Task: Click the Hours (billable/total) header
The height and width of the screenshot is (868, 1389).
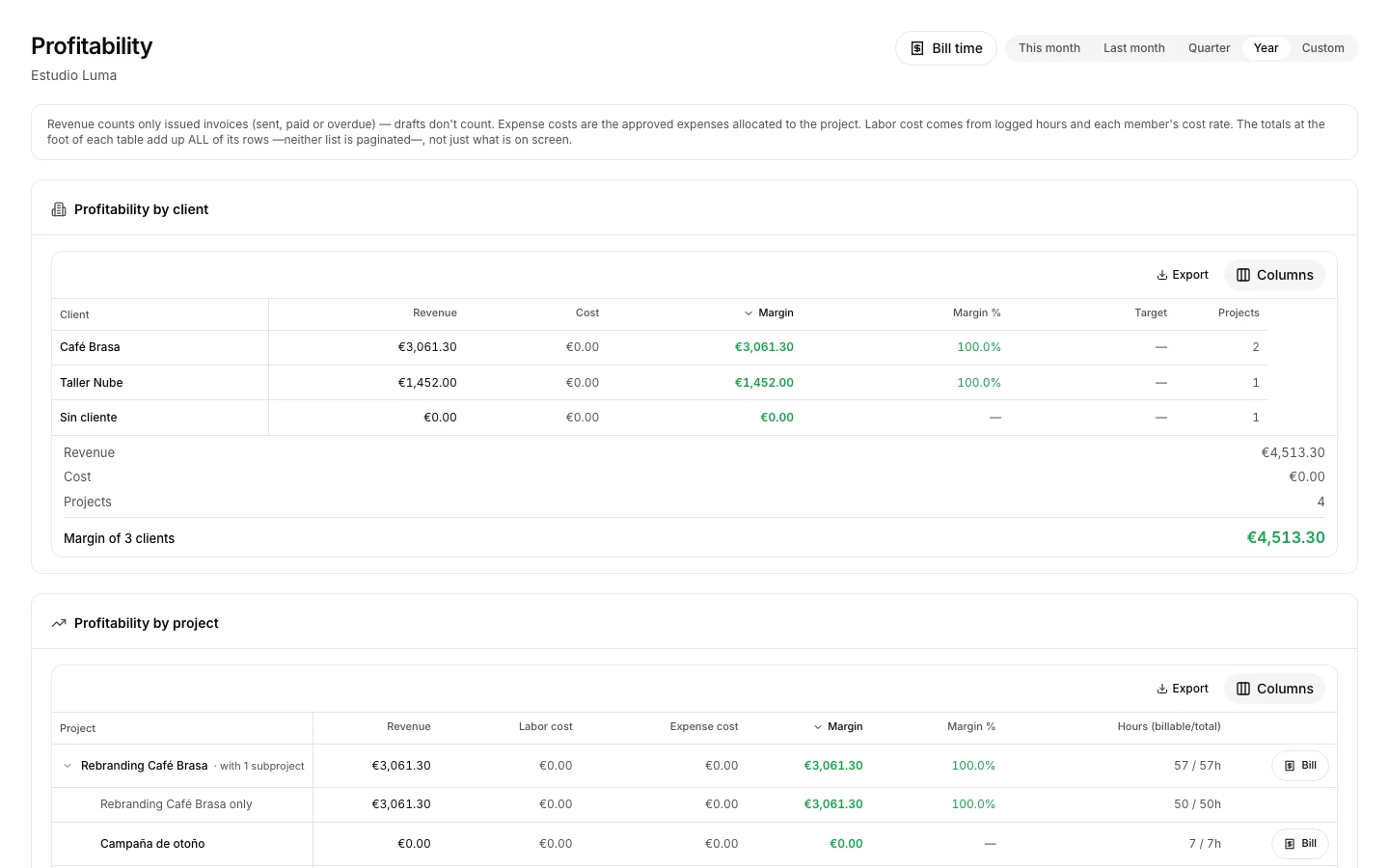Action: point(1169,726)
